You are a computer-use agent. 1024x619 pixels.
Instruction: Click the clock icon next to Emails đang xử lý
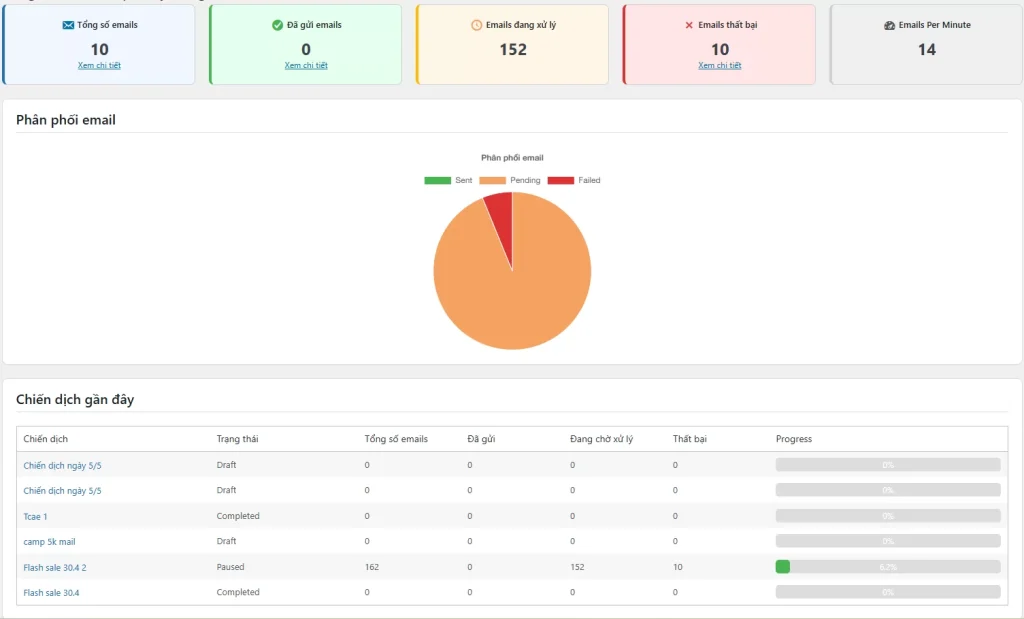pos(476,25)
